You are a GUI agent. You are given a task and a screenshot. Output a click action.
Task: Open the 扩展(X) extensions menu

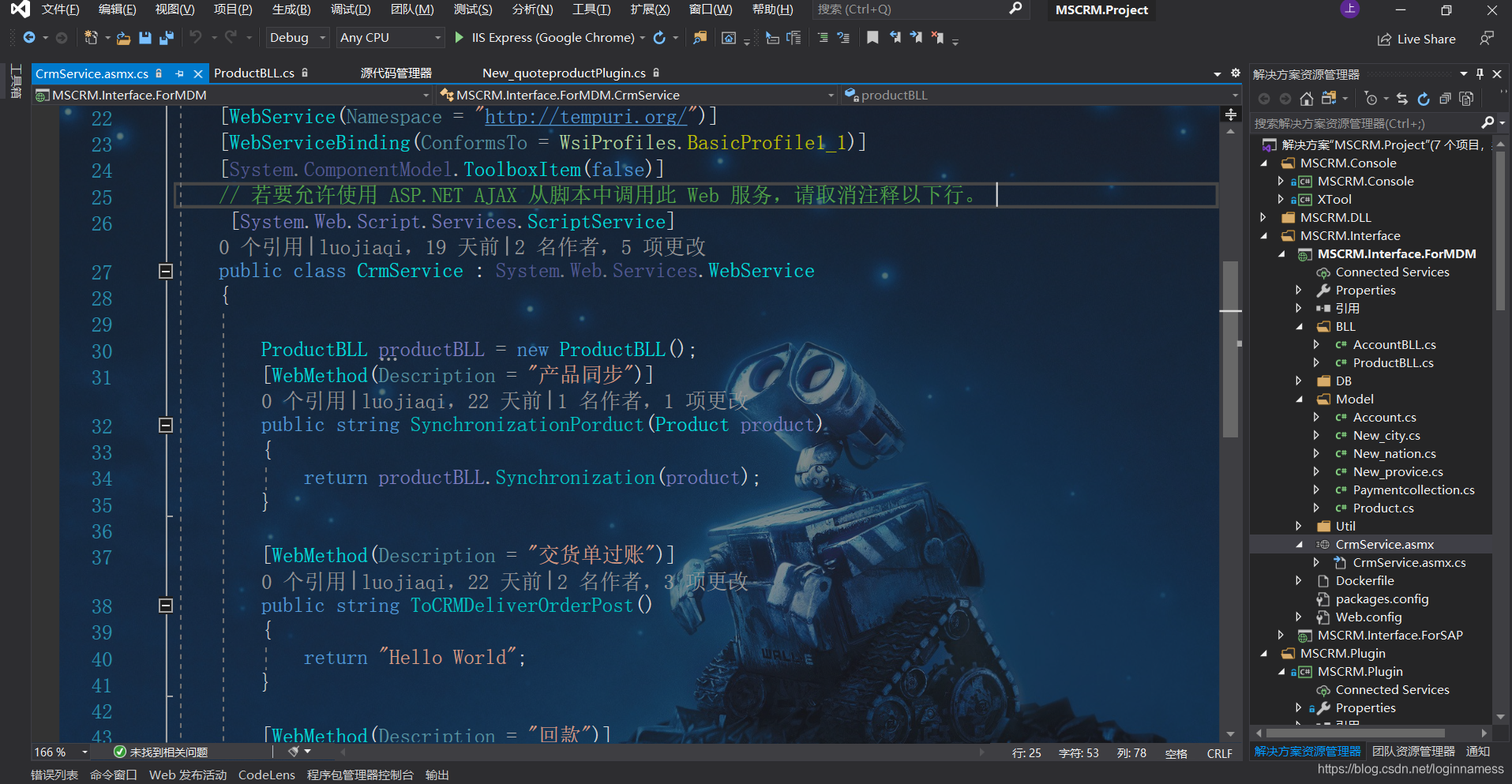pos(650,9)
